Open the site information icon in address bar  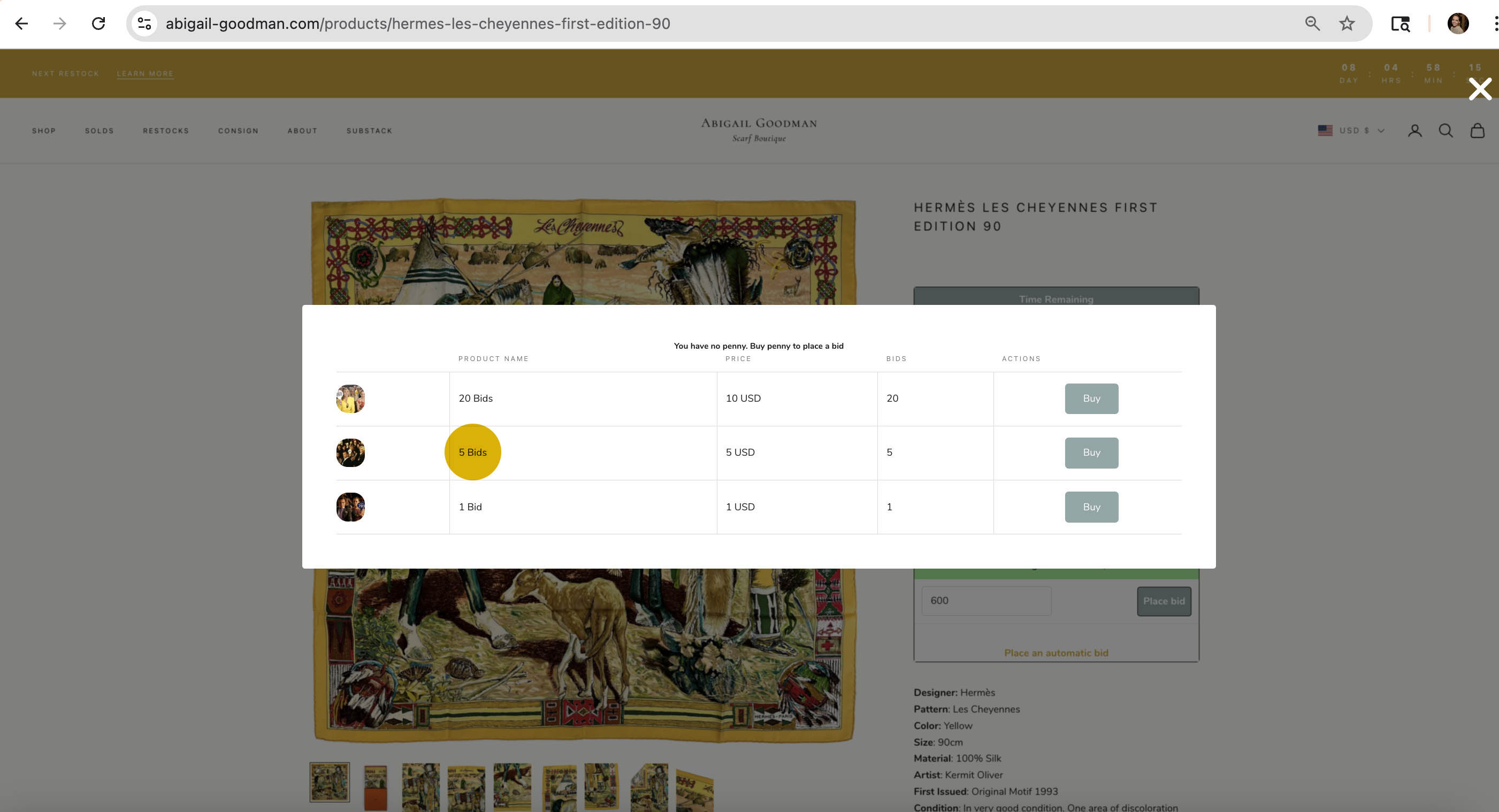coord(144,23)
